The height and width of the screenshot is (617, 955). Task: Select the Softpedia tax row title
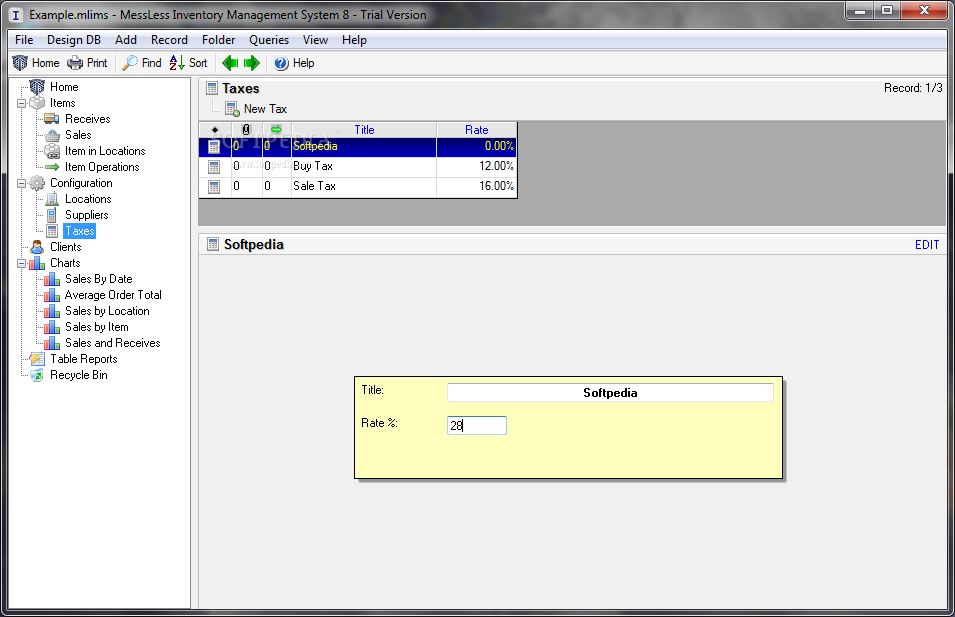[315, 146]
